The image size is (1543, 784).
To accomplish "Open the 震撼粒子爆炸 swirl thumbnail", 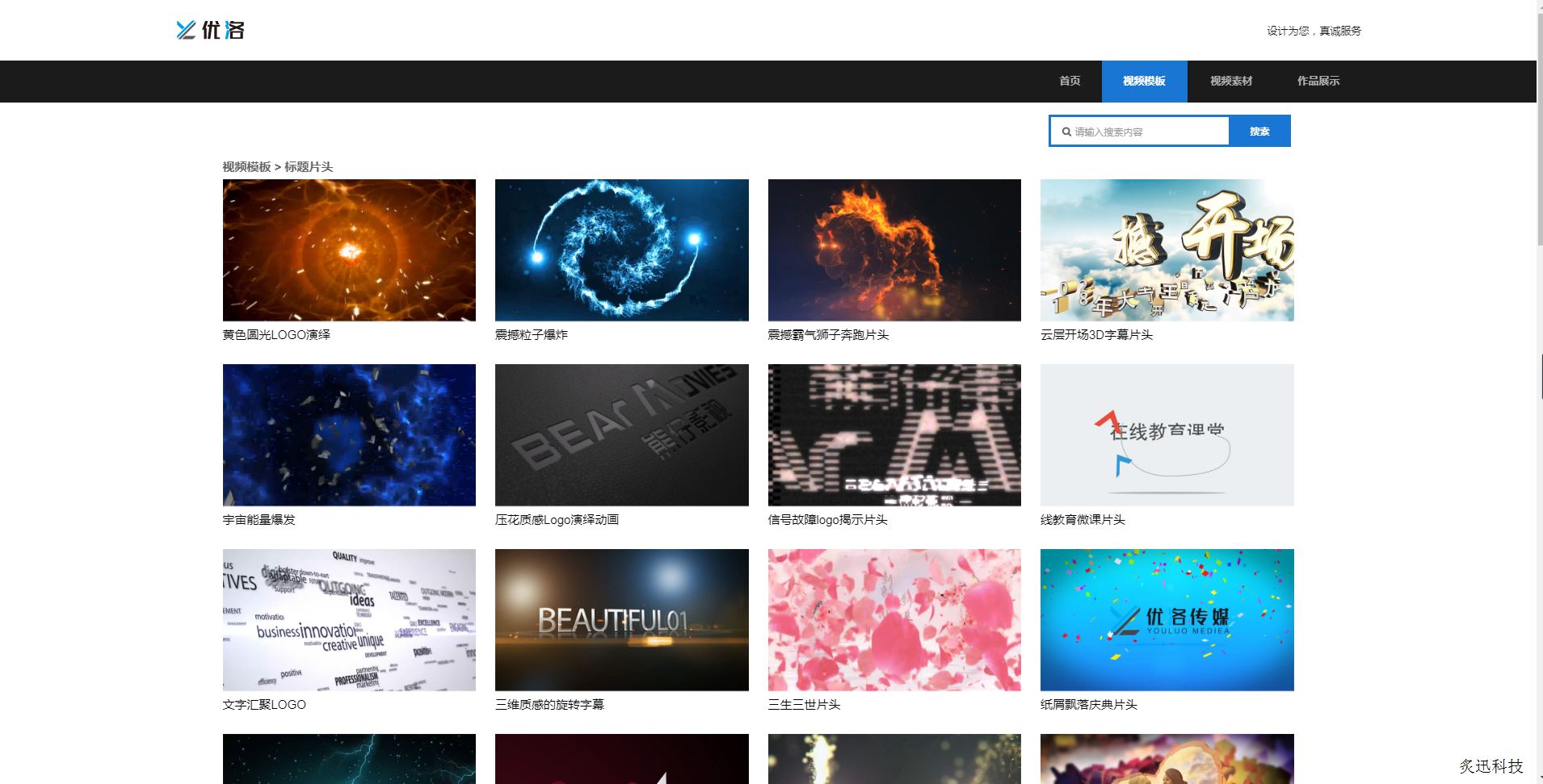I will (x=621, y=250).
